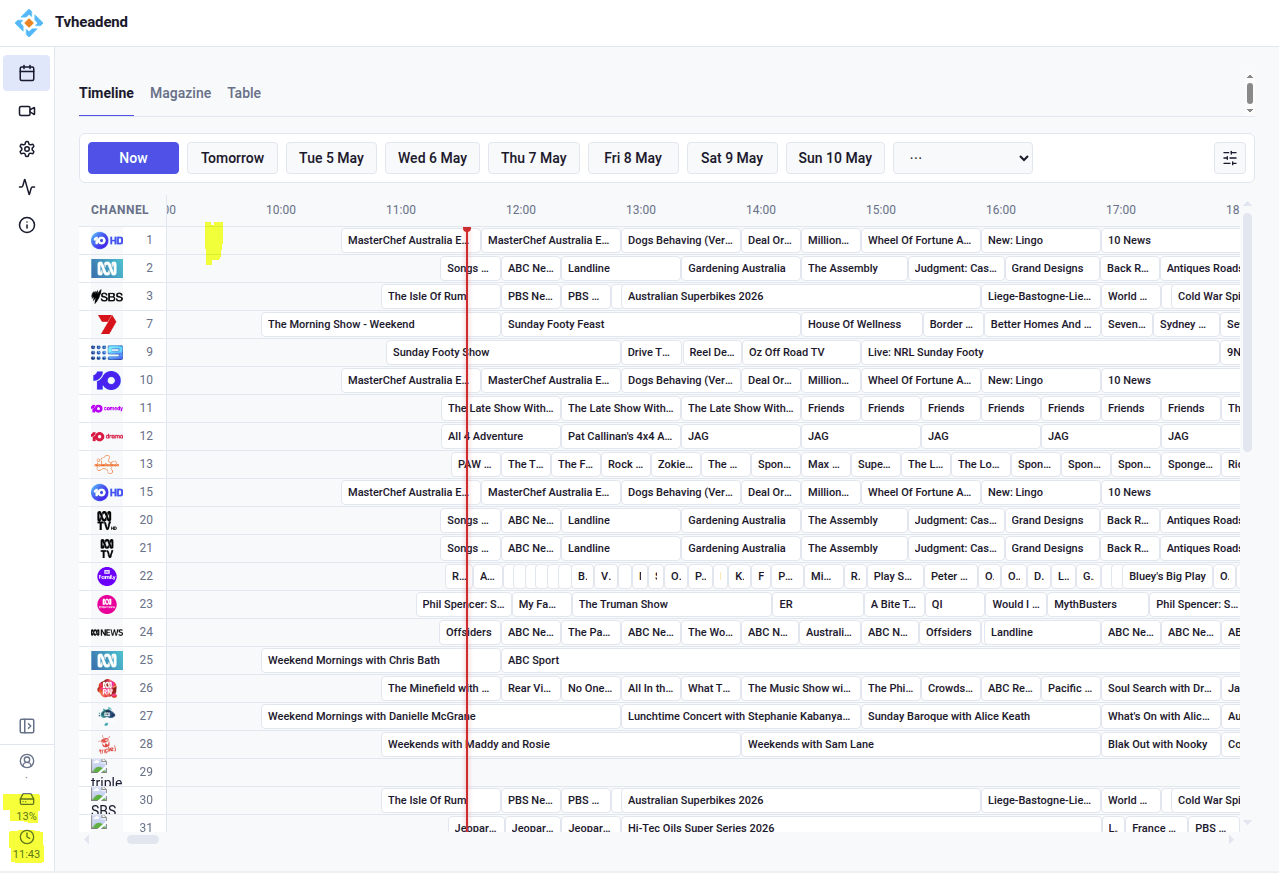Open Weekends with Sam Lane programme
The image size is (1279, 873).
[x=921, y=744]
